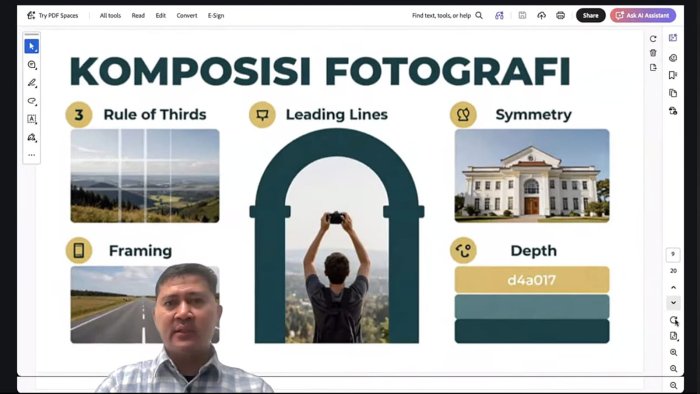Open the AI audio overview icon

pyautogui.click(x=499, y=16)
